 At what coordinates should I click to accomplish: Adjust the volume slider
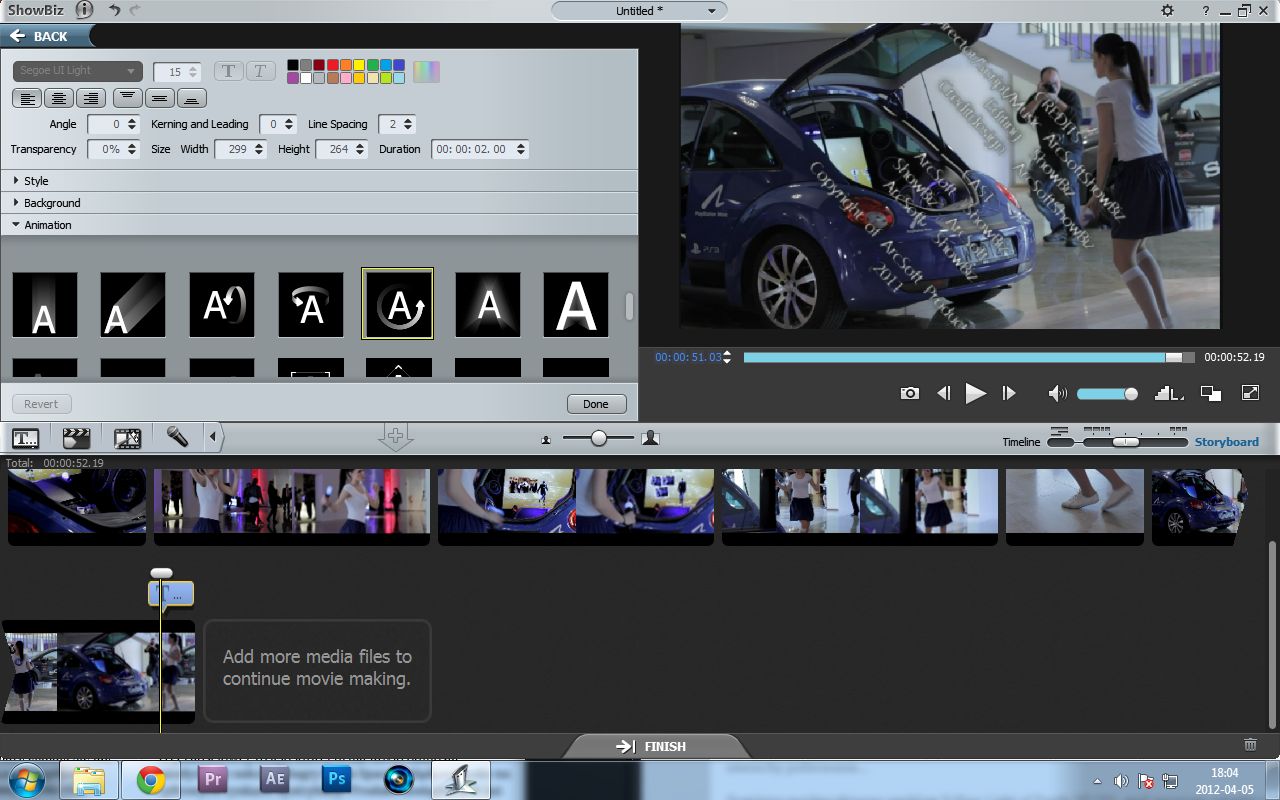pos(1107,394)
